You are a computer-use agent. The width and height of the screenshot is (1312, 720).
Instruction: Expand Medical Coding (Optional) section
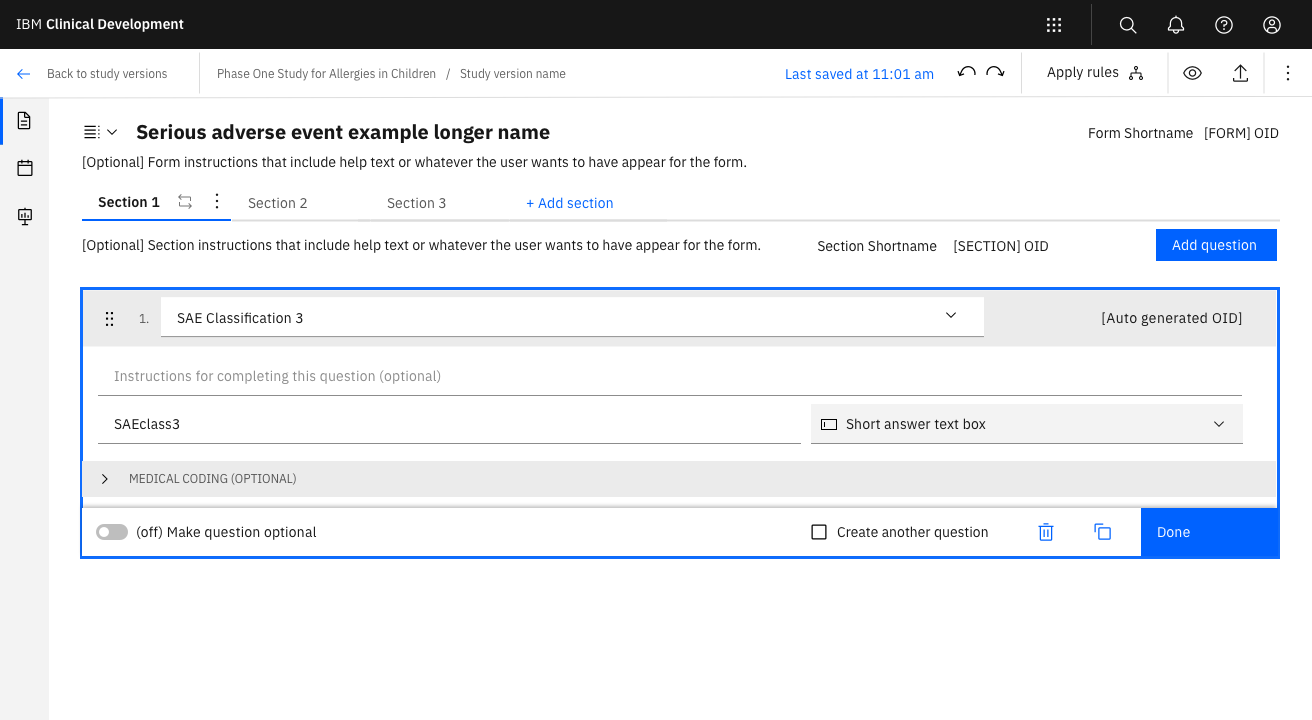105,479
